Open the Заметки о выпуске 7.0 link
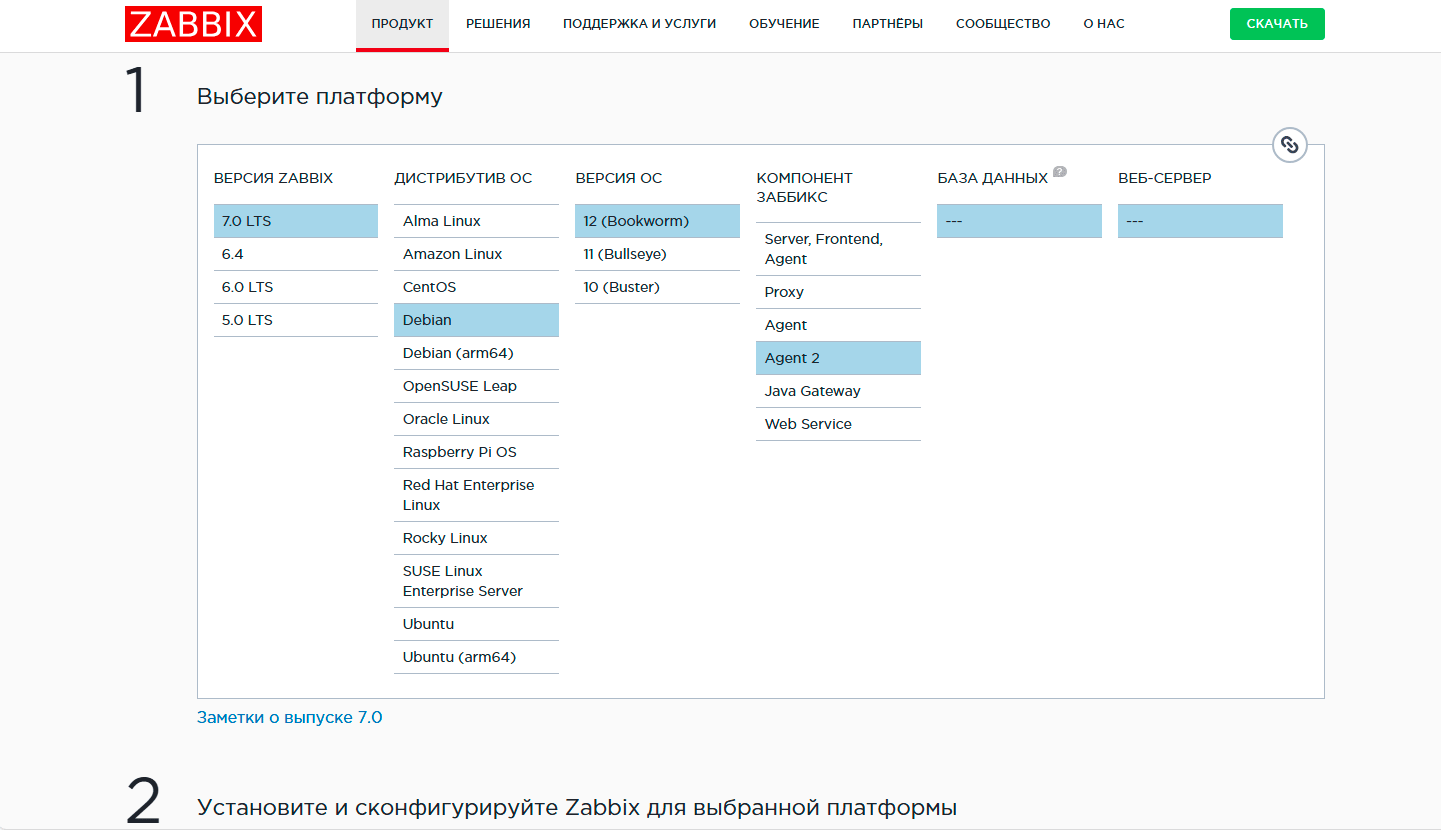This screenshot has height=830, width=1441. pyautogui.click(x=289, y=717)
